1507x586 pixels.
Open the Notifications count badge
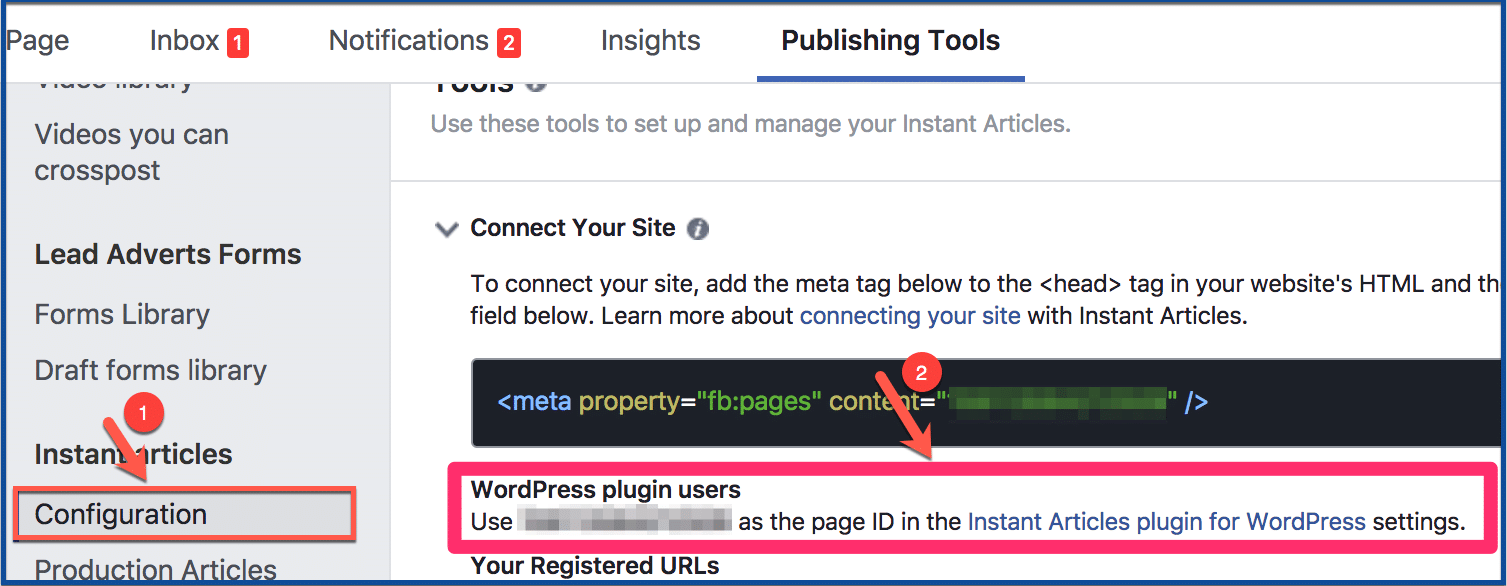coord(509,43)
